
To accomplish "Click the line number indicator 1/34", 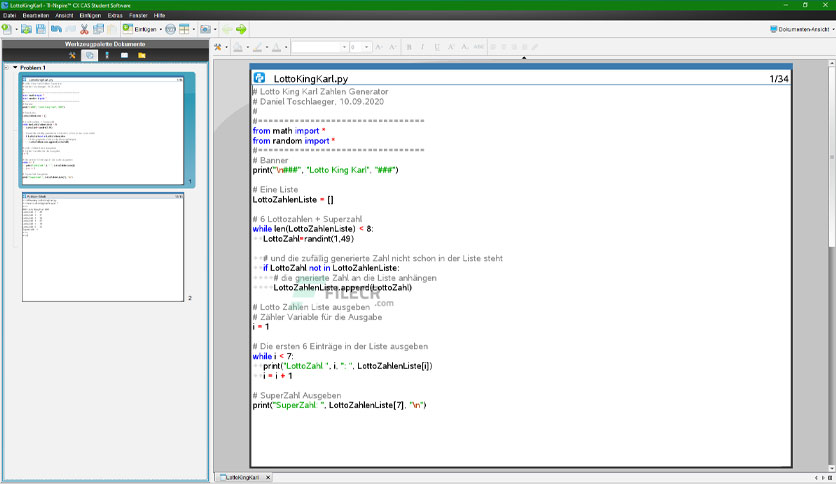I will [x=778, y=78].
